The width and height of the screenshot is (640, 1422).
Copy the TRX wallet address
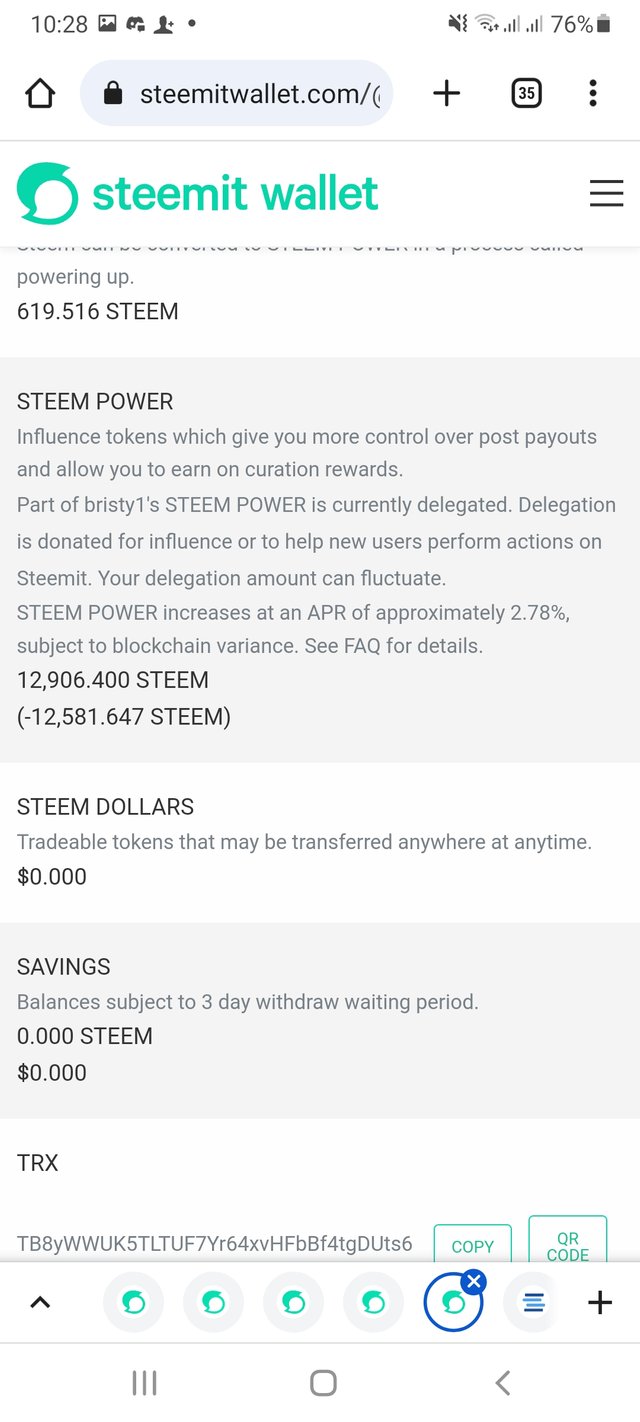472,1245
